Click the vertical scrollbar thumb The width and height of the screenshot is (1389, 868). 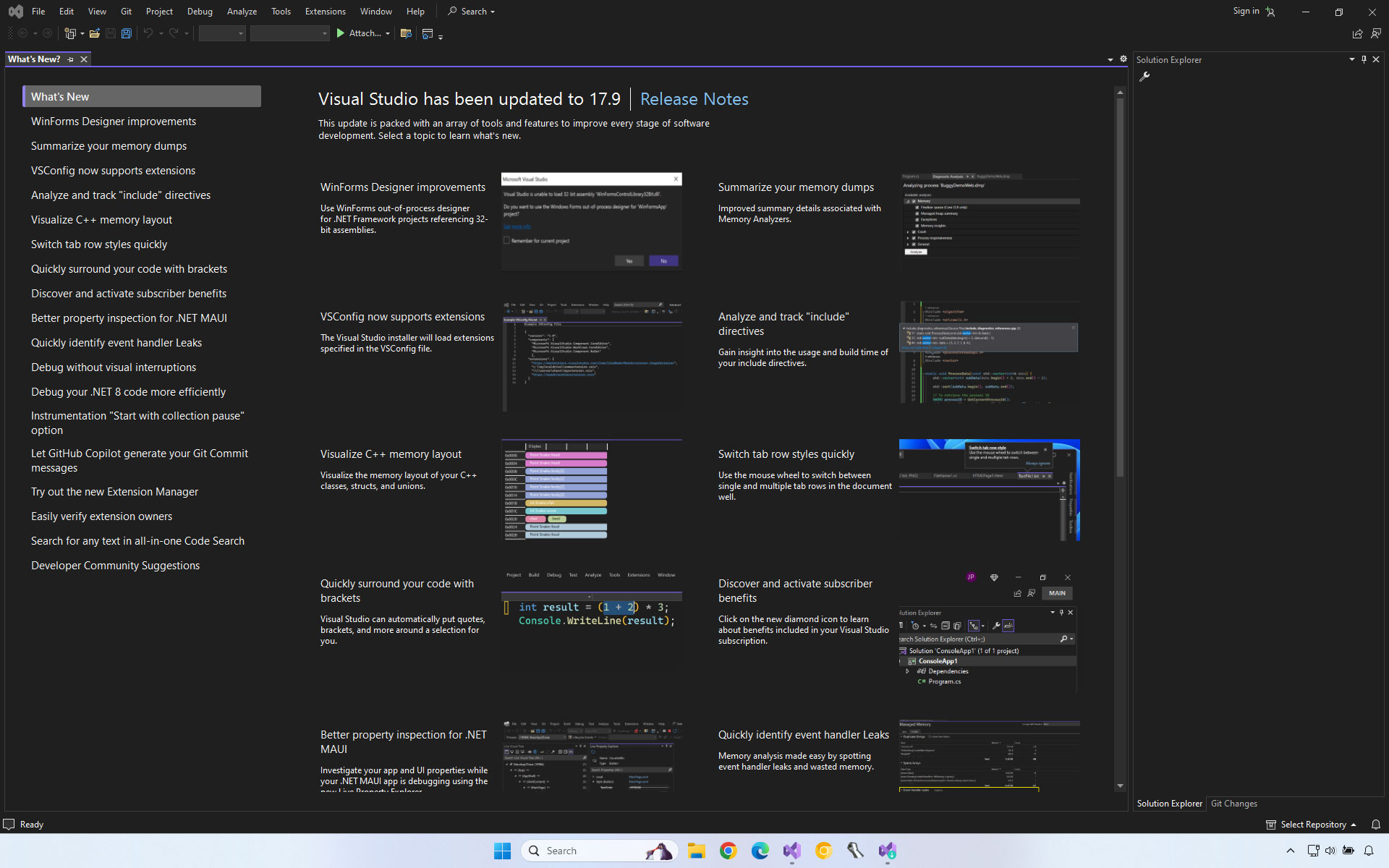(1120, 288)
